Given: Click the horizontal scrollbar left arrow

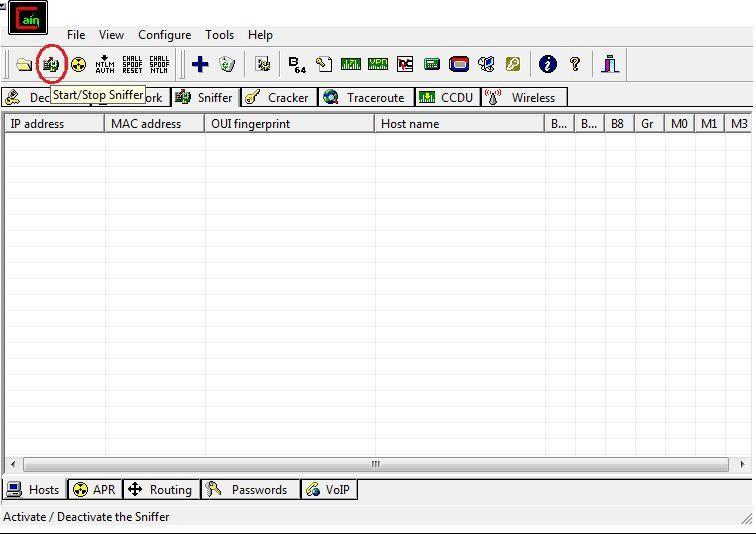Looking at the screenshot, I should pyautogui.click(x=13, y=465).
